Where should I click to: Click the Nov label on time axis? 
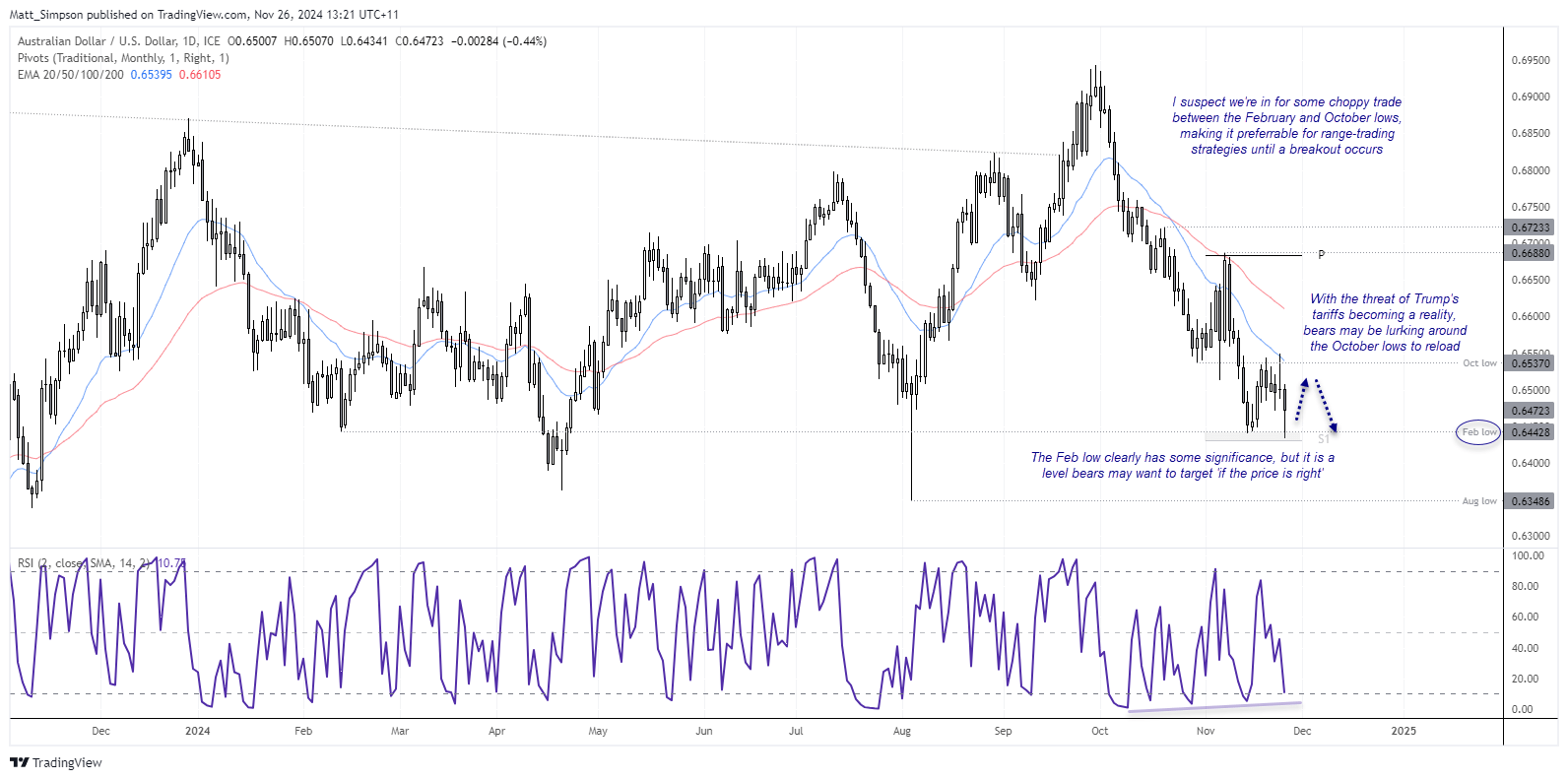click(x=1206, y=731)
